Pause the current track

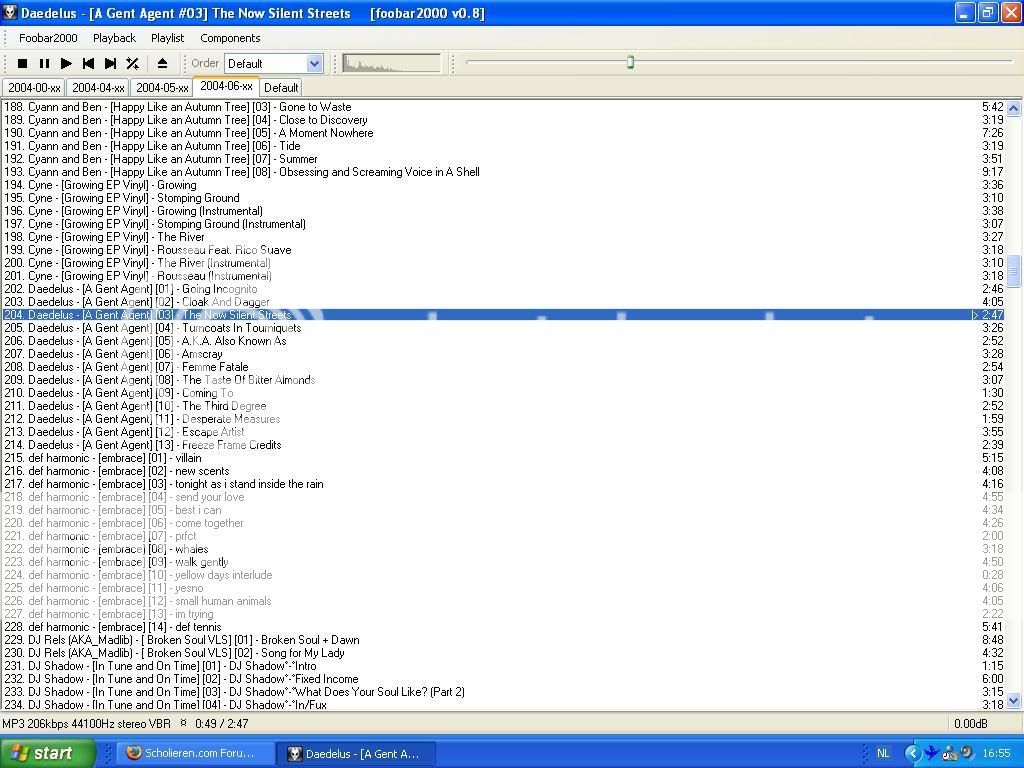click(x=44, y=63)
